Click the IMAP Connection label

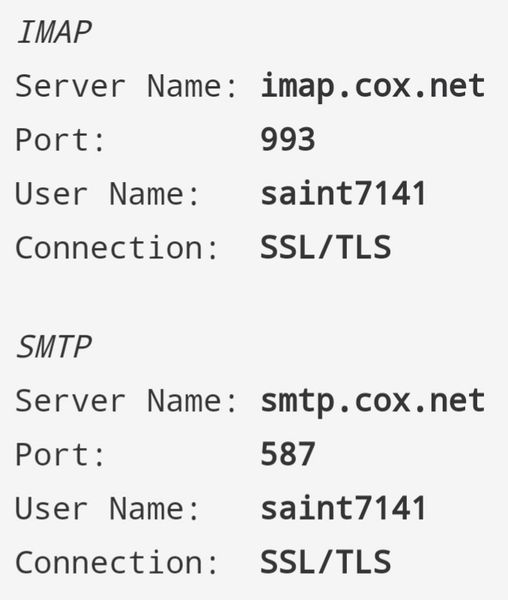[x=117, y=248]
